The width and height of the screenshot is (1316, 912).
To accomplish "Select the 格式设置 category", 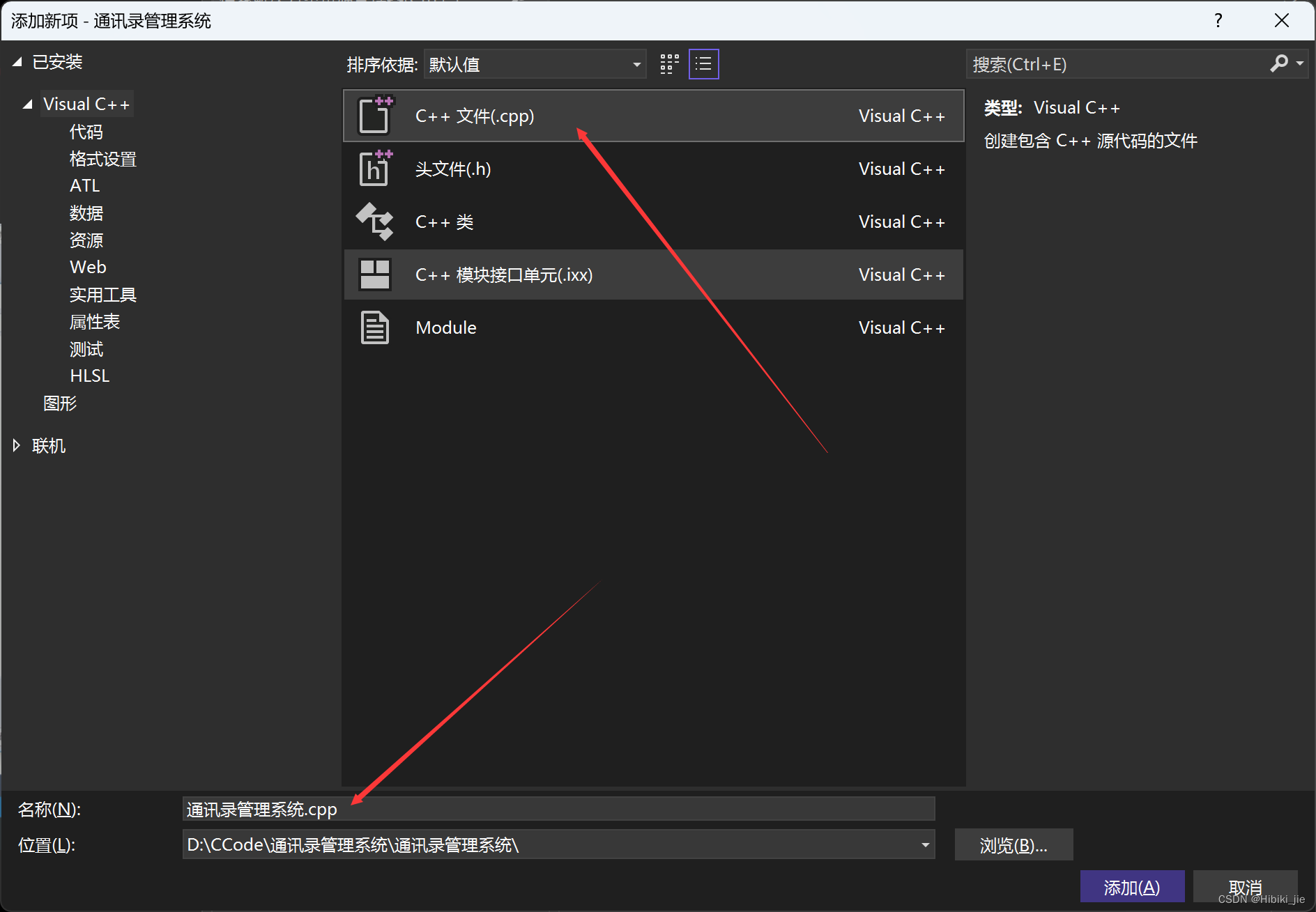I will tap(103, 159).
